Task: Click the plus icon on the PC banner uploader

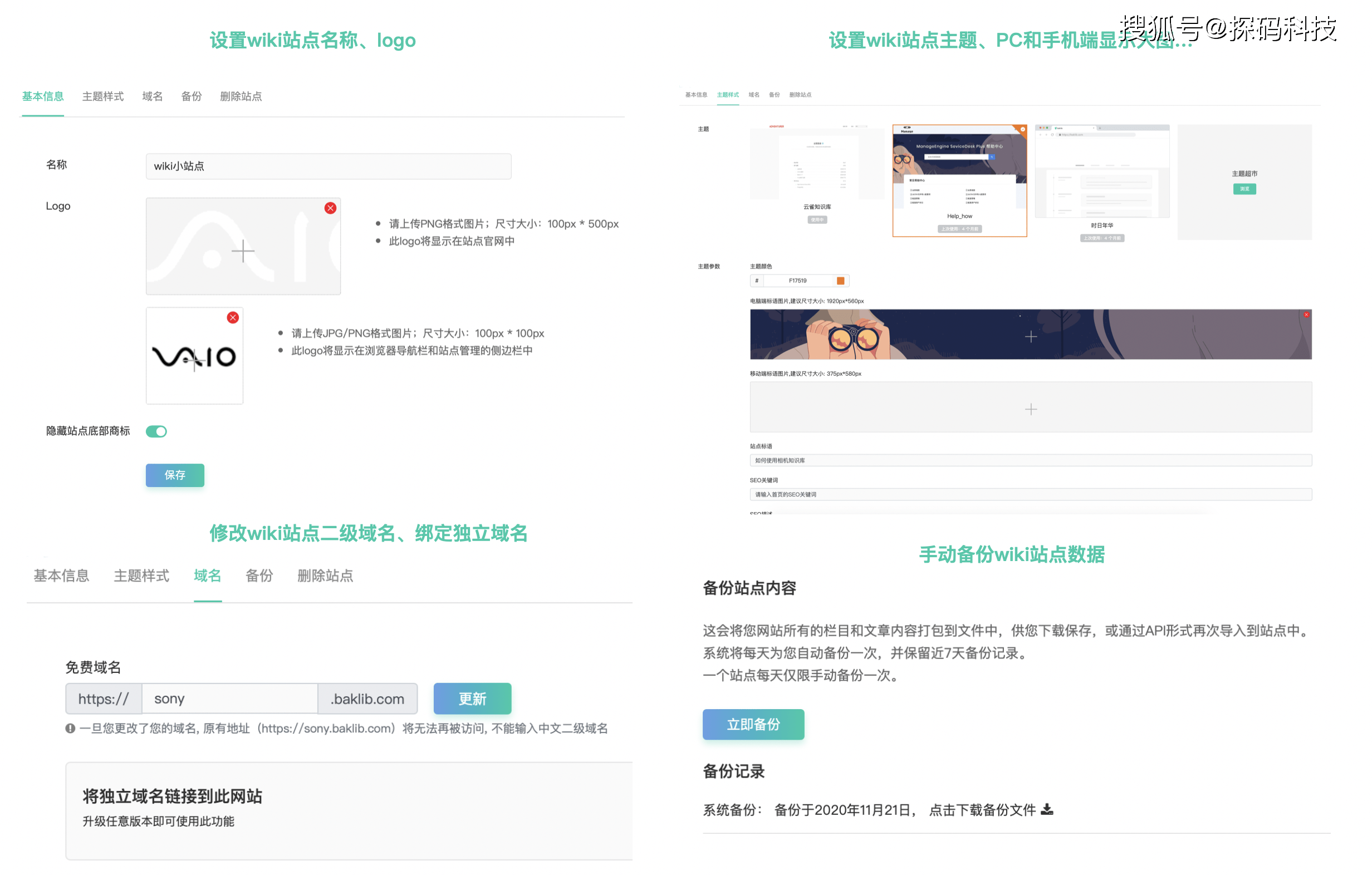Action: pyautogui.click(x=1030, y=337)
